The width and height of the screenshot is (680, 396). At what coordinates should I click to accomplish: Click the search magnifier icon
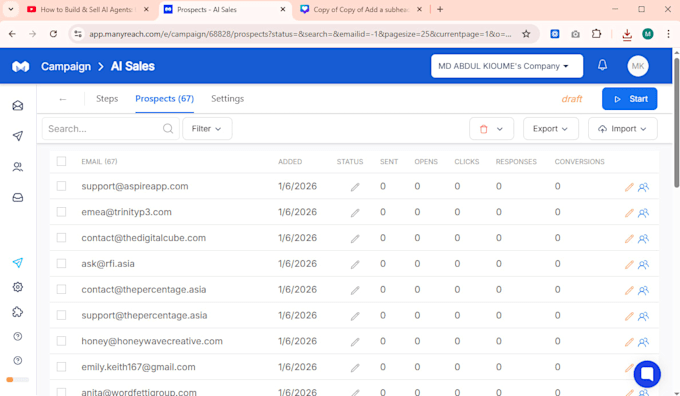point(168,129)
